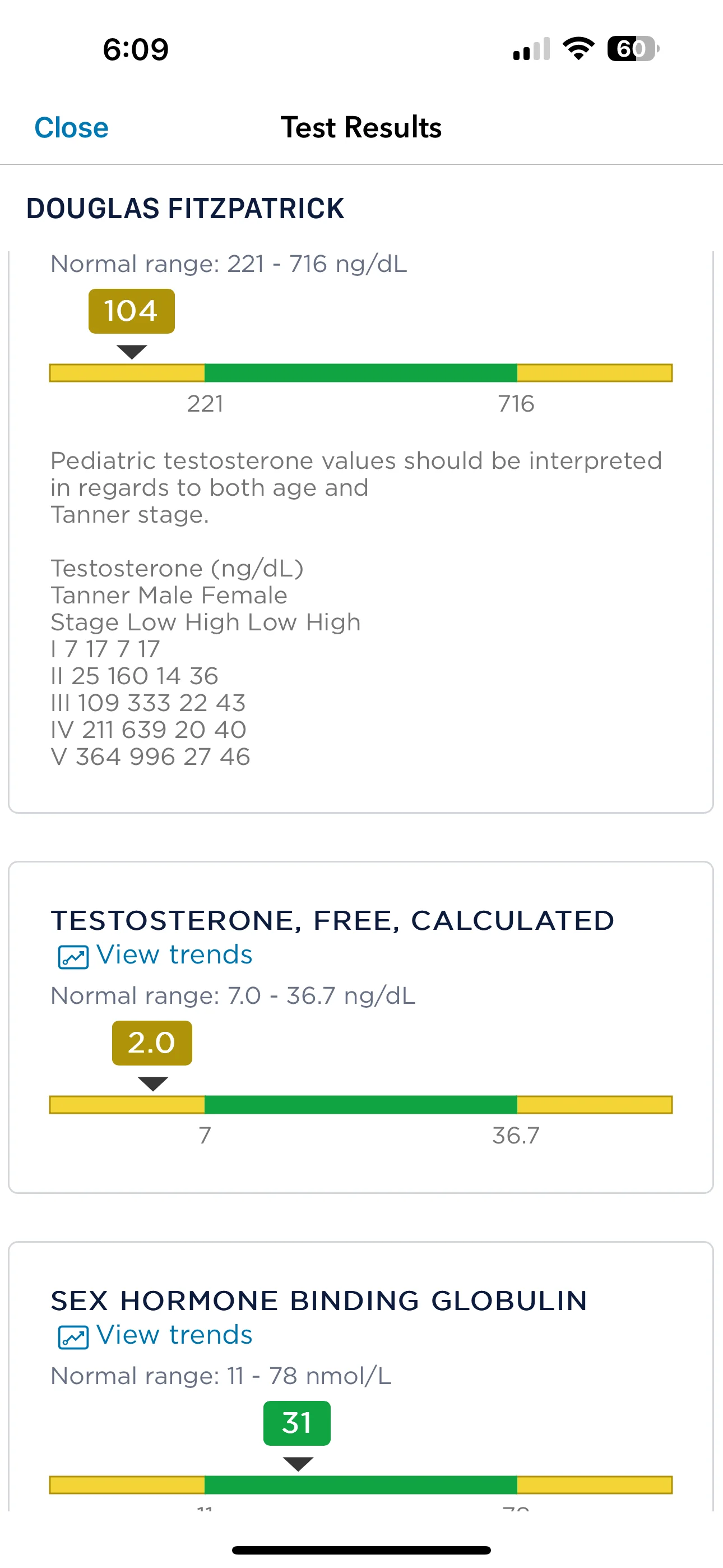Image resolution: width=723 pixels, height=1568 pixels.
Task: Tap the marker arrow below the 2.0 badge
Action: (153, 1083)
